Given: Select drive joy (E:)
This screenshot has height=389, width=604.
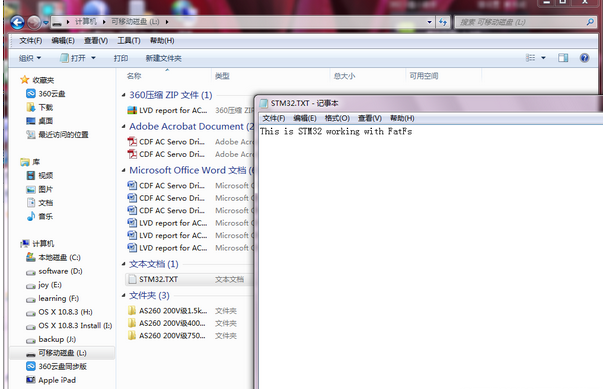Looking at the screenshot, I should (44, 285).
